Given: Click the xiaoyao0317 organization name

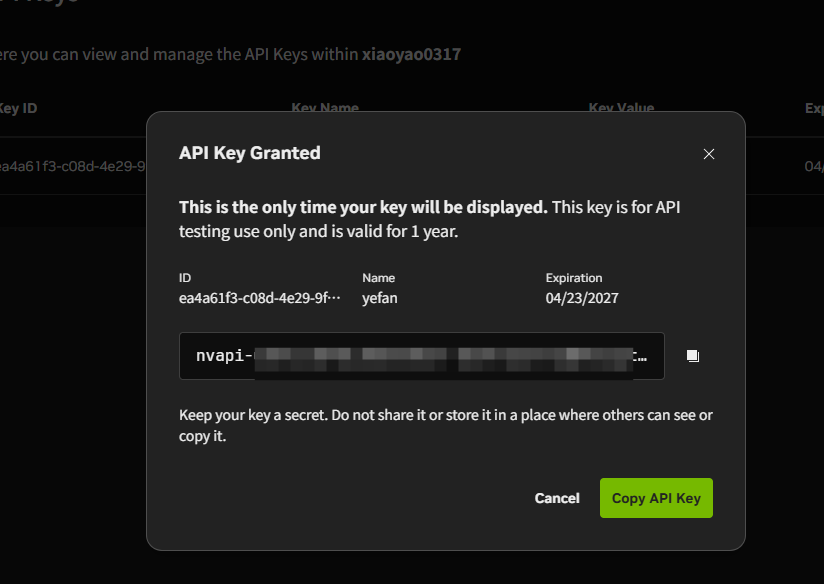Looking at the screenshot, I should 411,54.
